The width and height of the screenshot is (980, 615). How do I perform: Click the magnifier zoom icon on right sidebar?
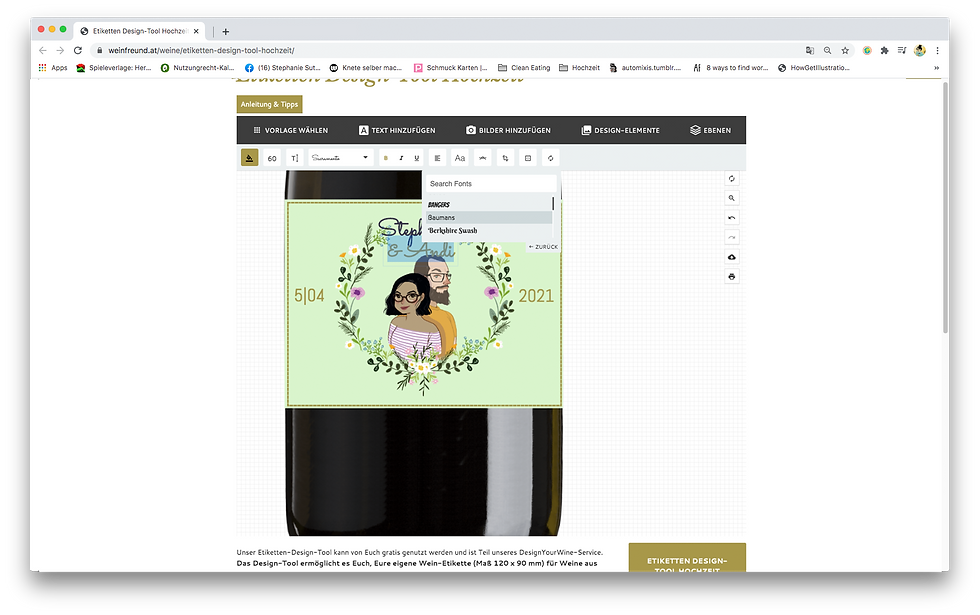click(x=731, y=198)
